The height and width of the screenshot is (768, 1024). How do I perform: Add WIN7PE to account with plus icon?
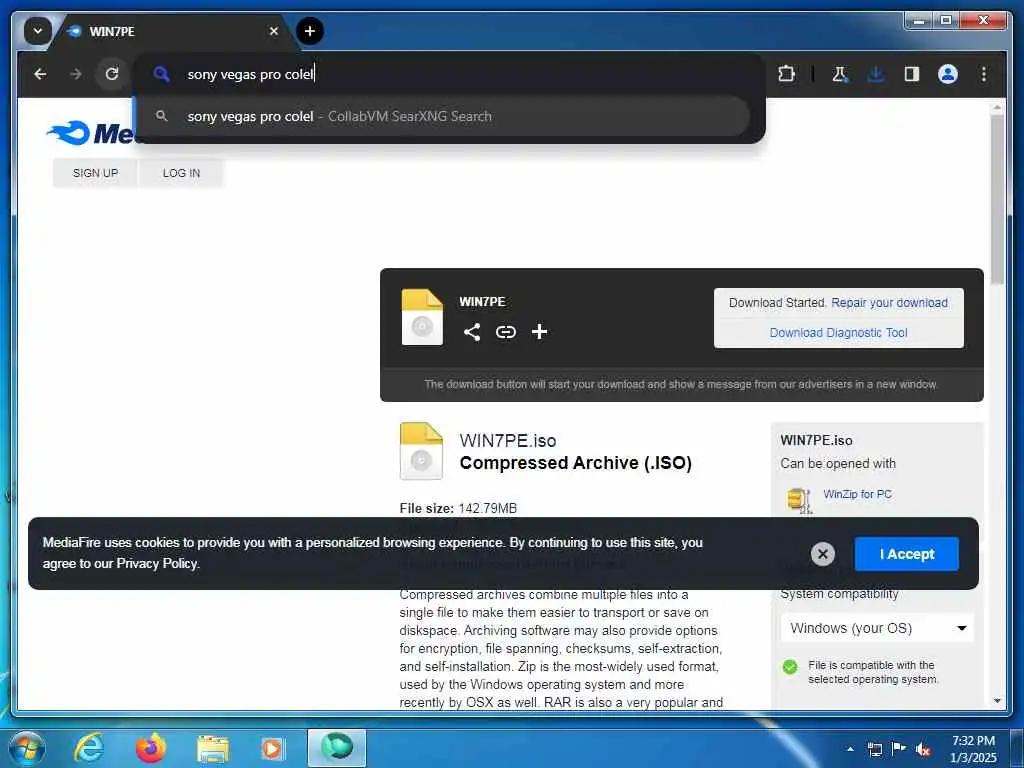[539, 332]
